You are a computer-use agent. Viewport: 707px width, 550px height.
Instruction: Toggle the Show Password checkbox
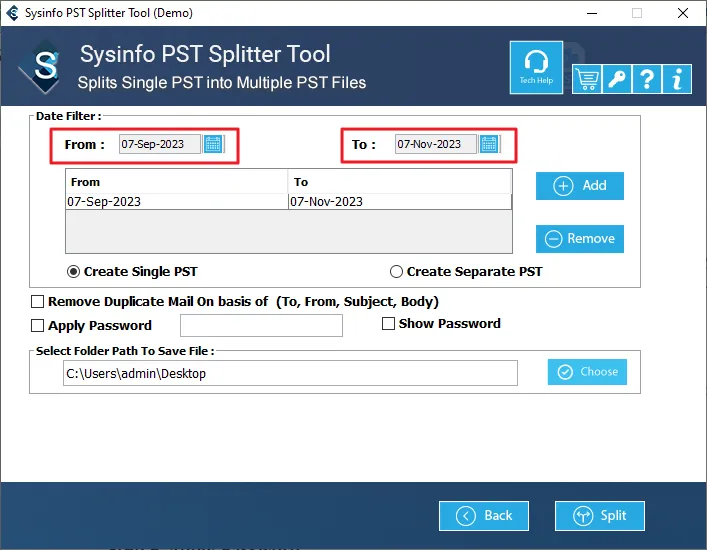[x=388, y=324]
